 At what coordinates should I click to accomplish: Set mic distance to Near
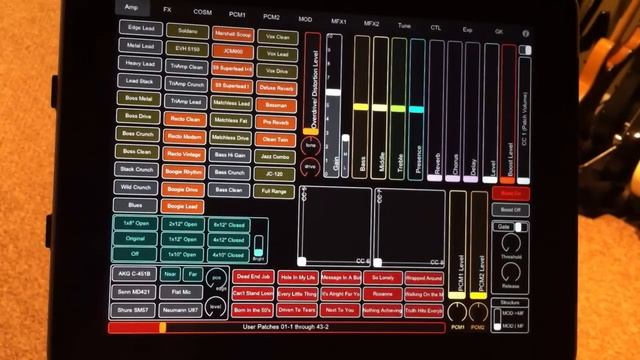coord(170,274)
